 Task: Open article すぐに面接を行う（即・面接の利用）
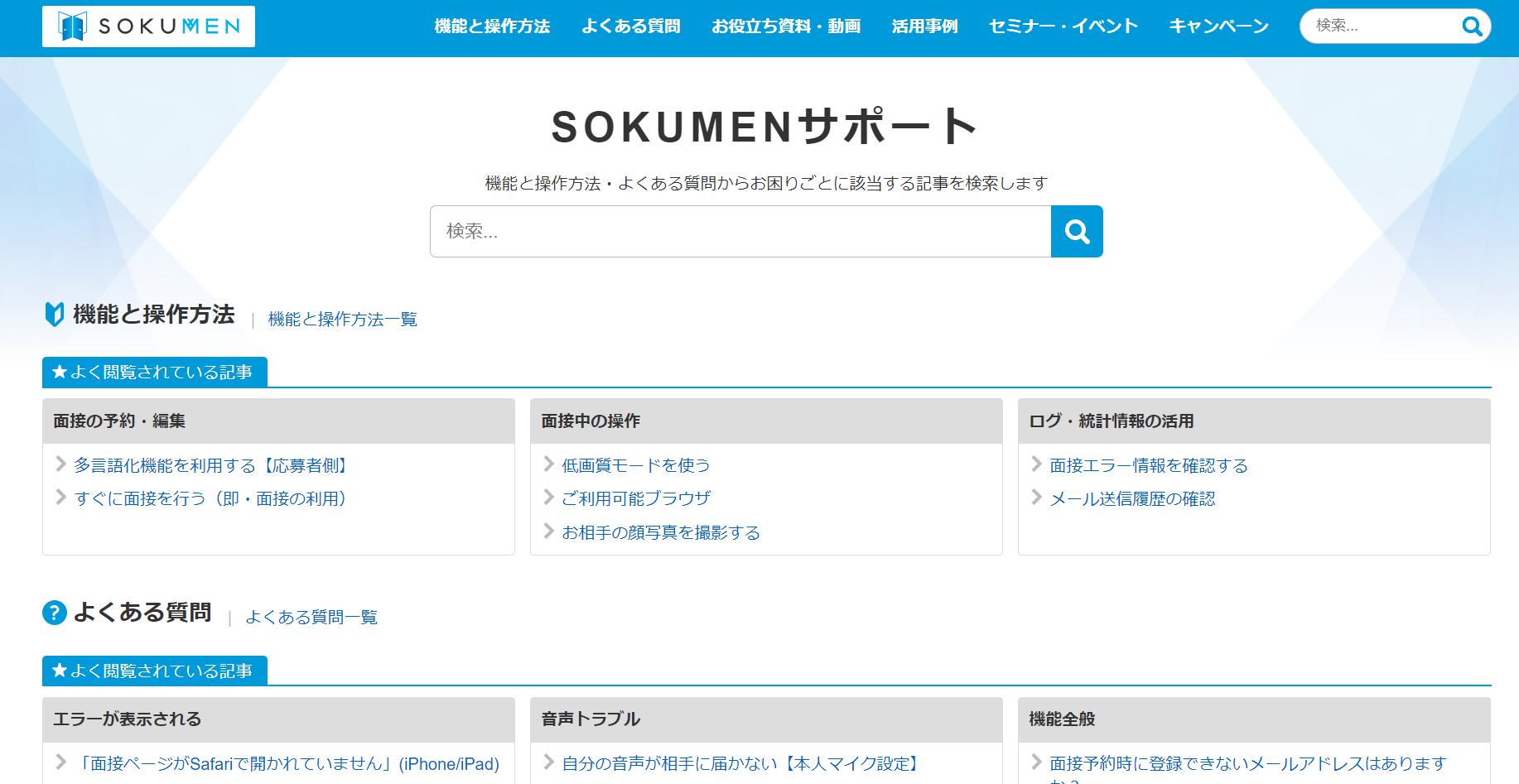tap(210, 499)
